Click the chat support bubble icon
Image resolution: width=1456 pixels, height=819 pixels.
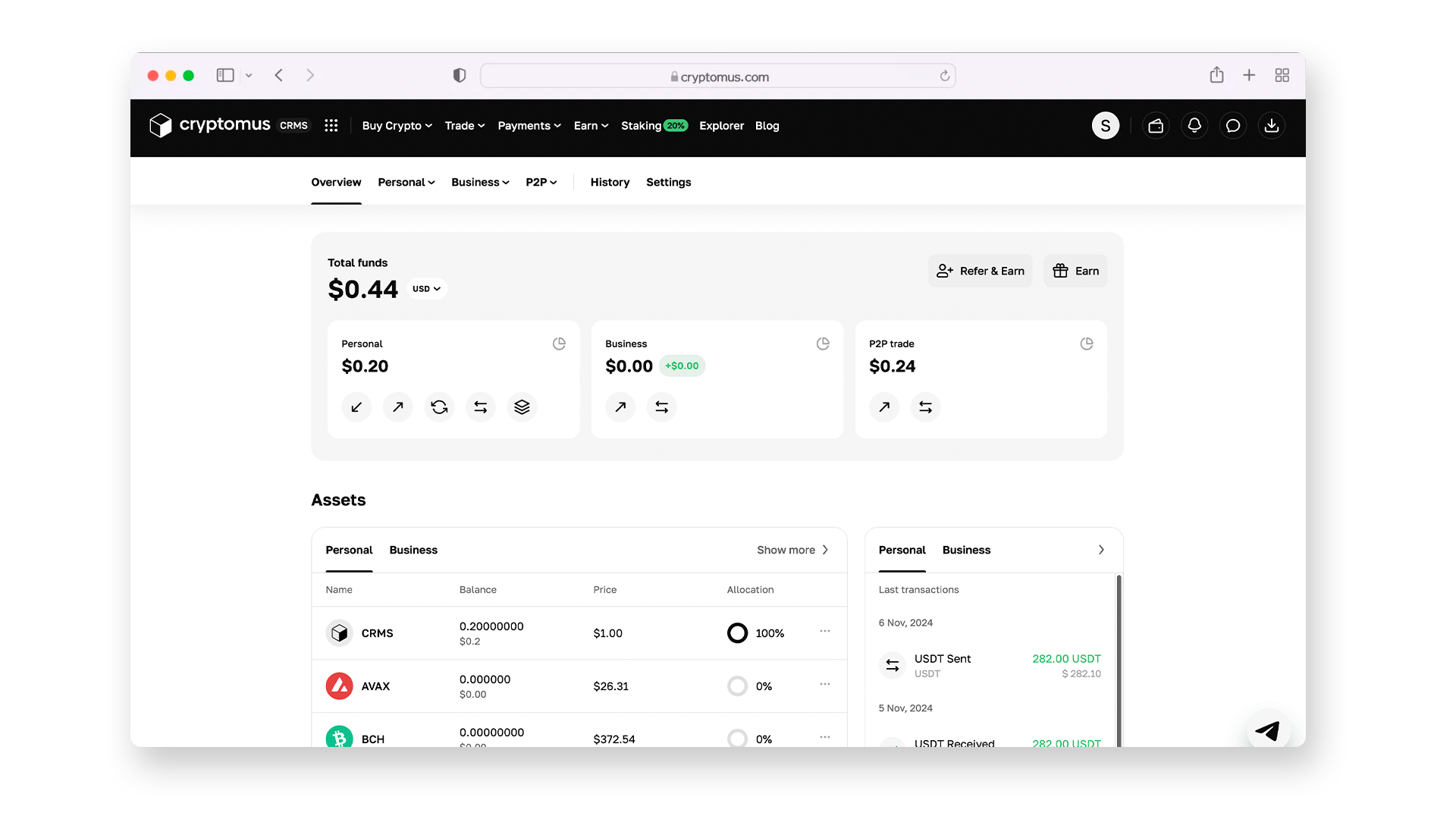1233,126
